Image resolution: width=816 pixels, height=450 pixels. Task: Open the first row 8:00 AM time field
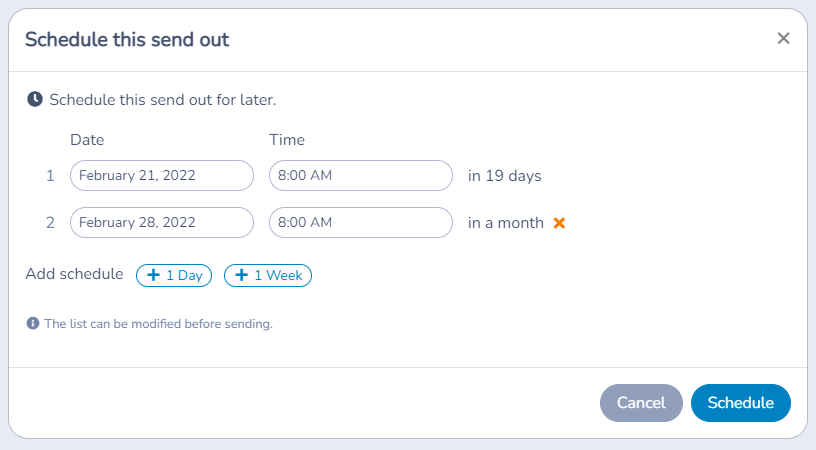coord(361,176)
